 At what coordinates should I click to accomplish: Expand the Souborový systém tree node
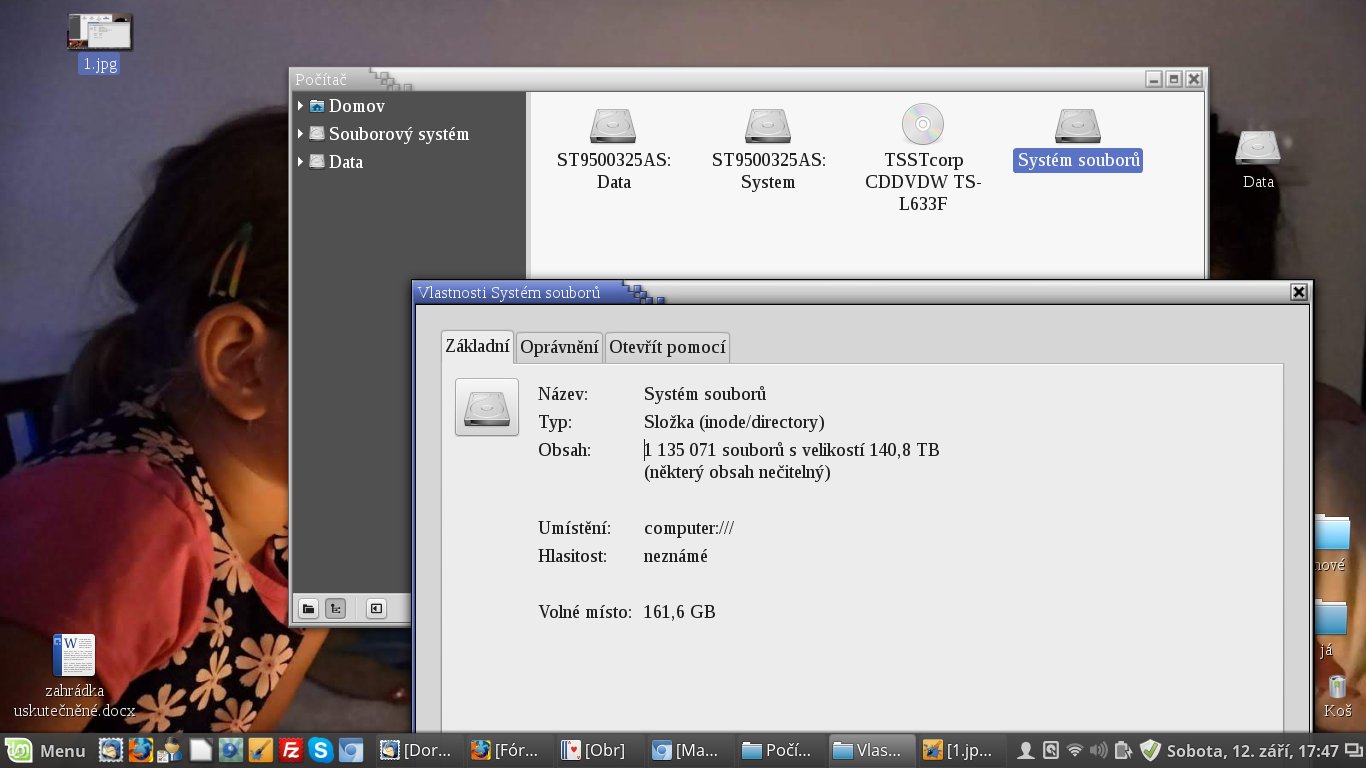pos(300,134)
